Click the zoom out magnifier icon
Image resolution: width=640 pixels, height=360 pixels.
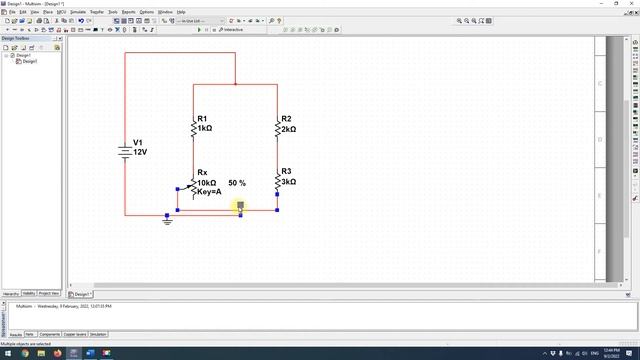[467, 21]
